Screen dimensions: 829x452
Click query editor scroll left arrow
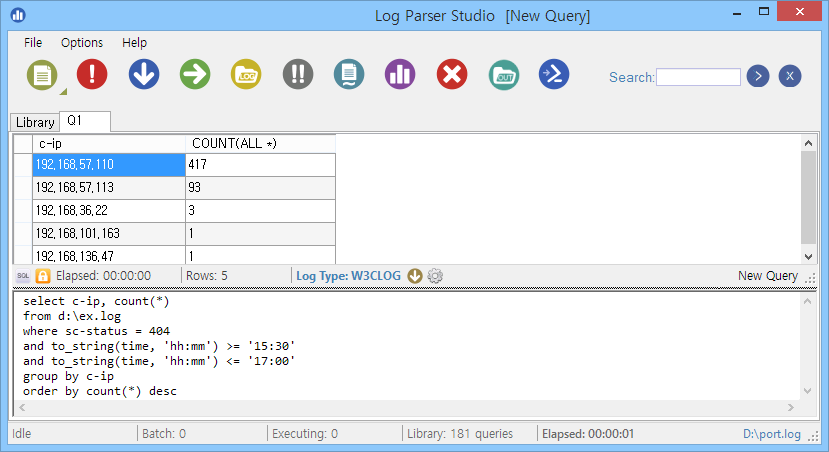[x=22, y=408]
